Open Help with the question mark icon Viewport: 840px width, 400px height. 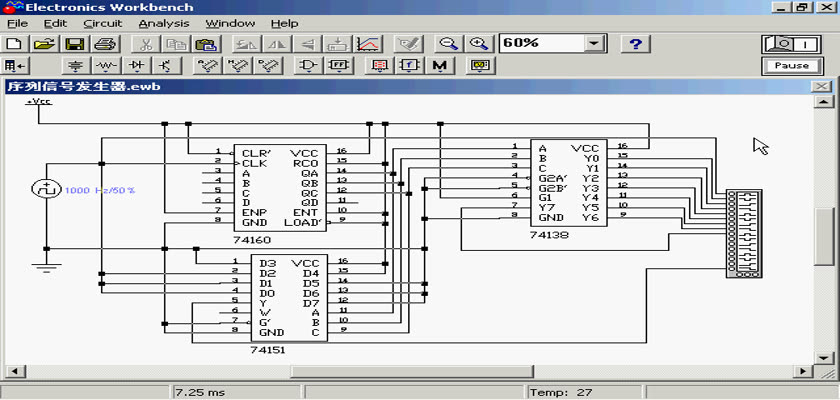click(x=635, y=44)
